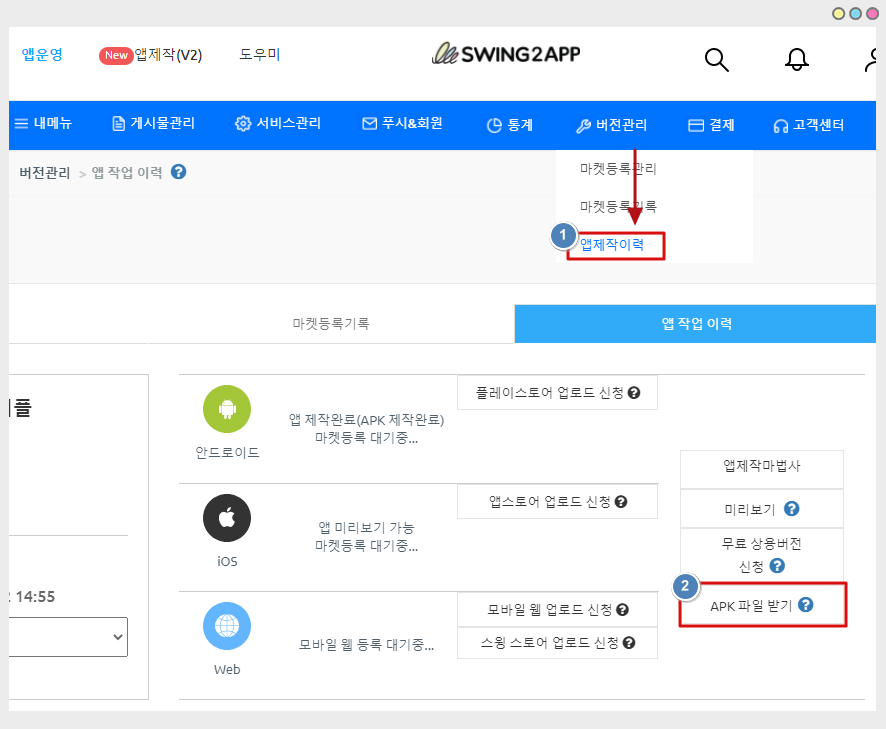Click help icon beside 앱 작업 이력 breadcrumb
Viewport: 886px width, 729px height.
179,172
